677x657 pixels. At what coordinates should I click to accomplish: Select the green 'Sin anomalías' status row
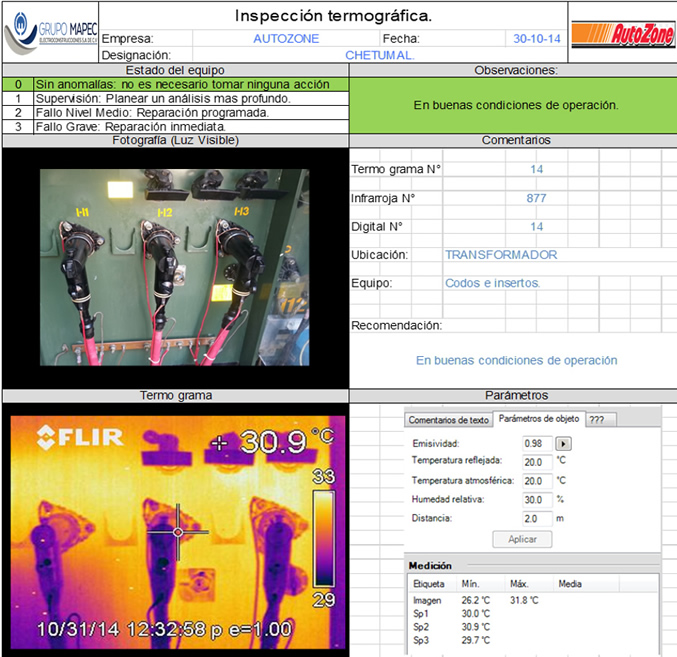pyautogui.click(x=175, y=85)
